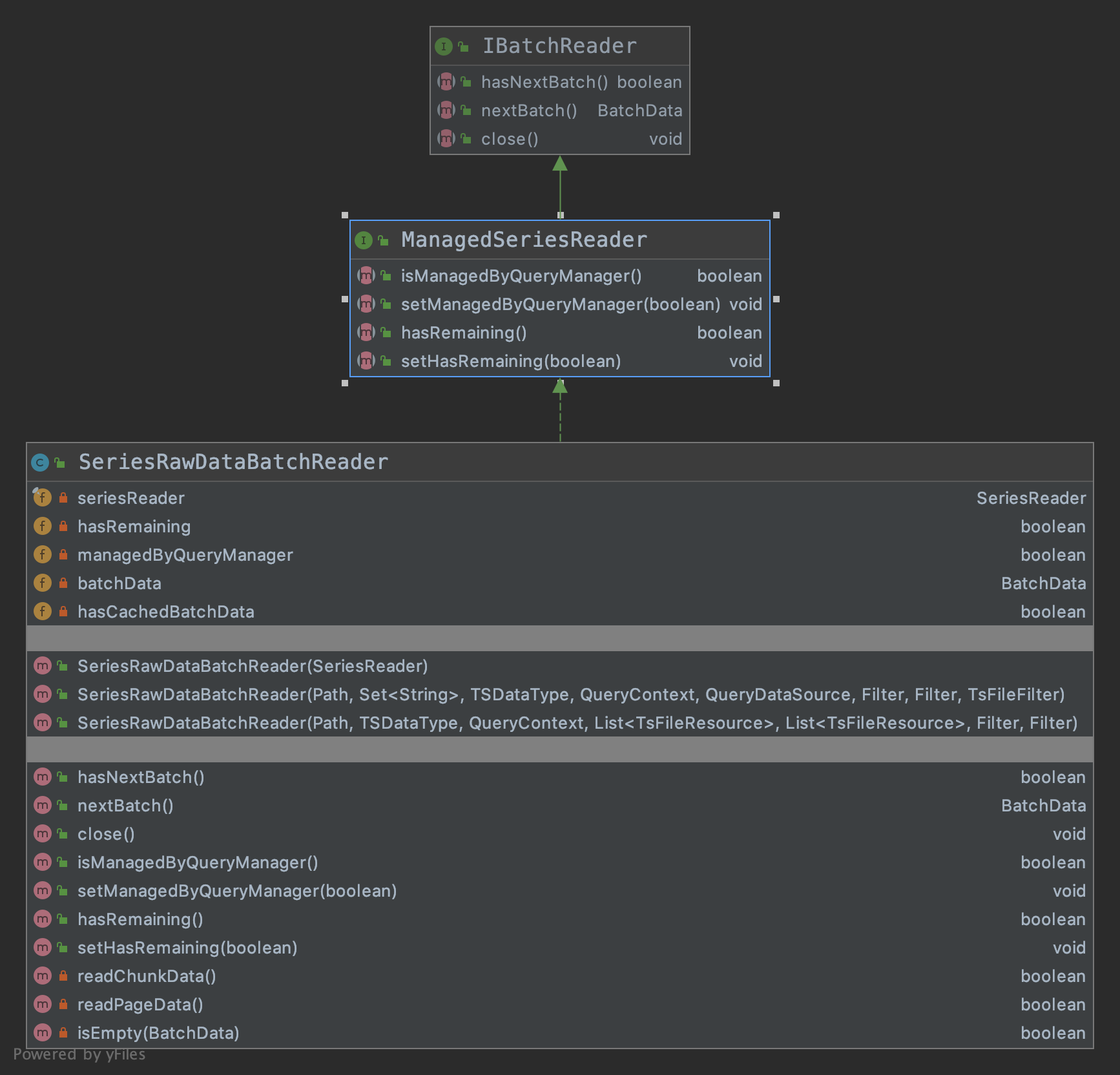Screen dimensions: 1120x1075
Task: Click top-right selection handle of ManagedSeriesReader node
Action: 776,215
